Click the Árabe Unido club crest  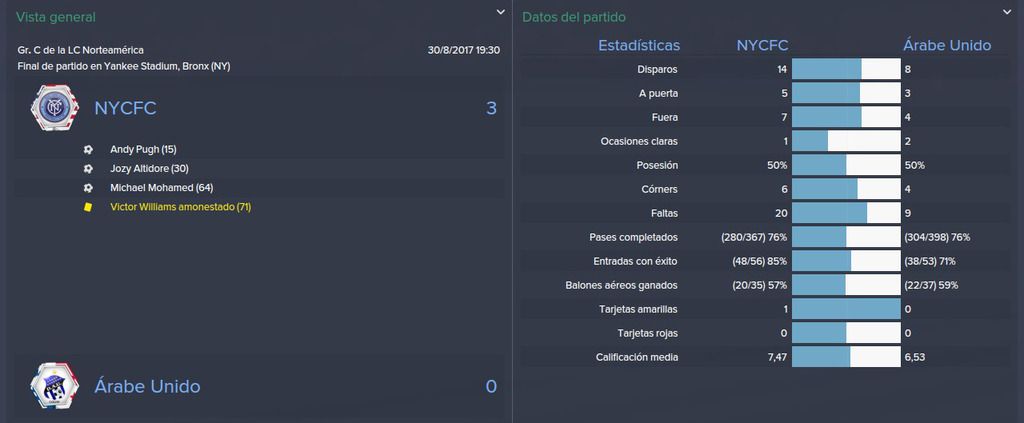(x=55, y=386)
